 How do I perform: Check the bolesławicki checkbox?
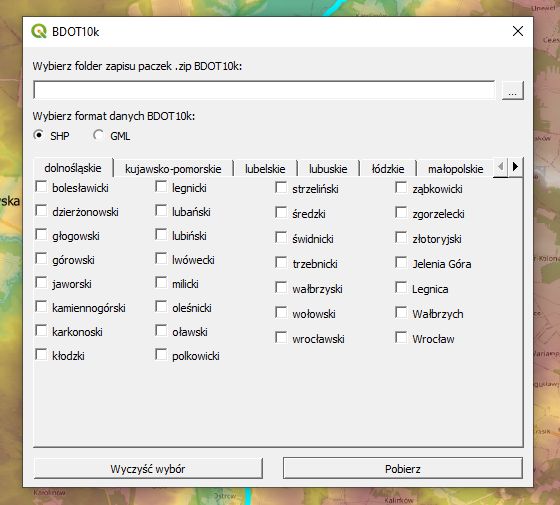pyautogui.click(x=41, y=186)
